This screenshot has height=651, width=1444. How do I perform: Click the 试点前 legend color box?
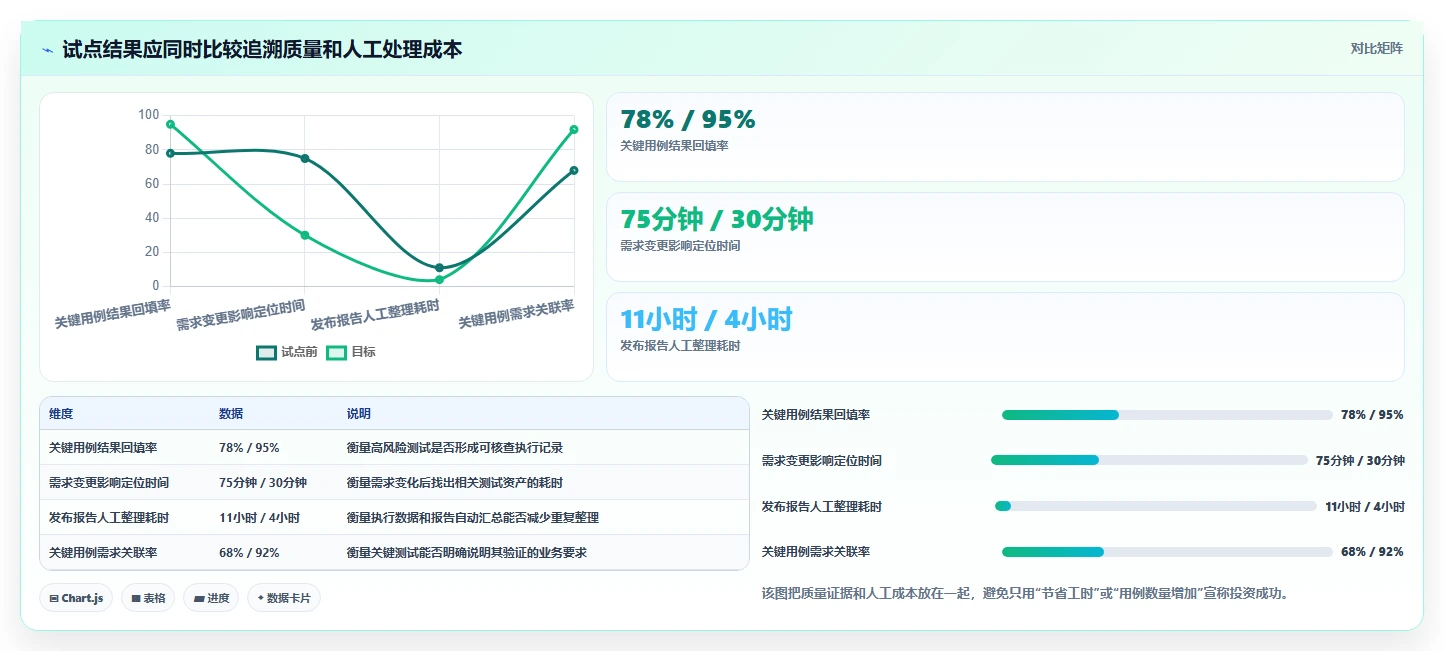tap(266, 352)
